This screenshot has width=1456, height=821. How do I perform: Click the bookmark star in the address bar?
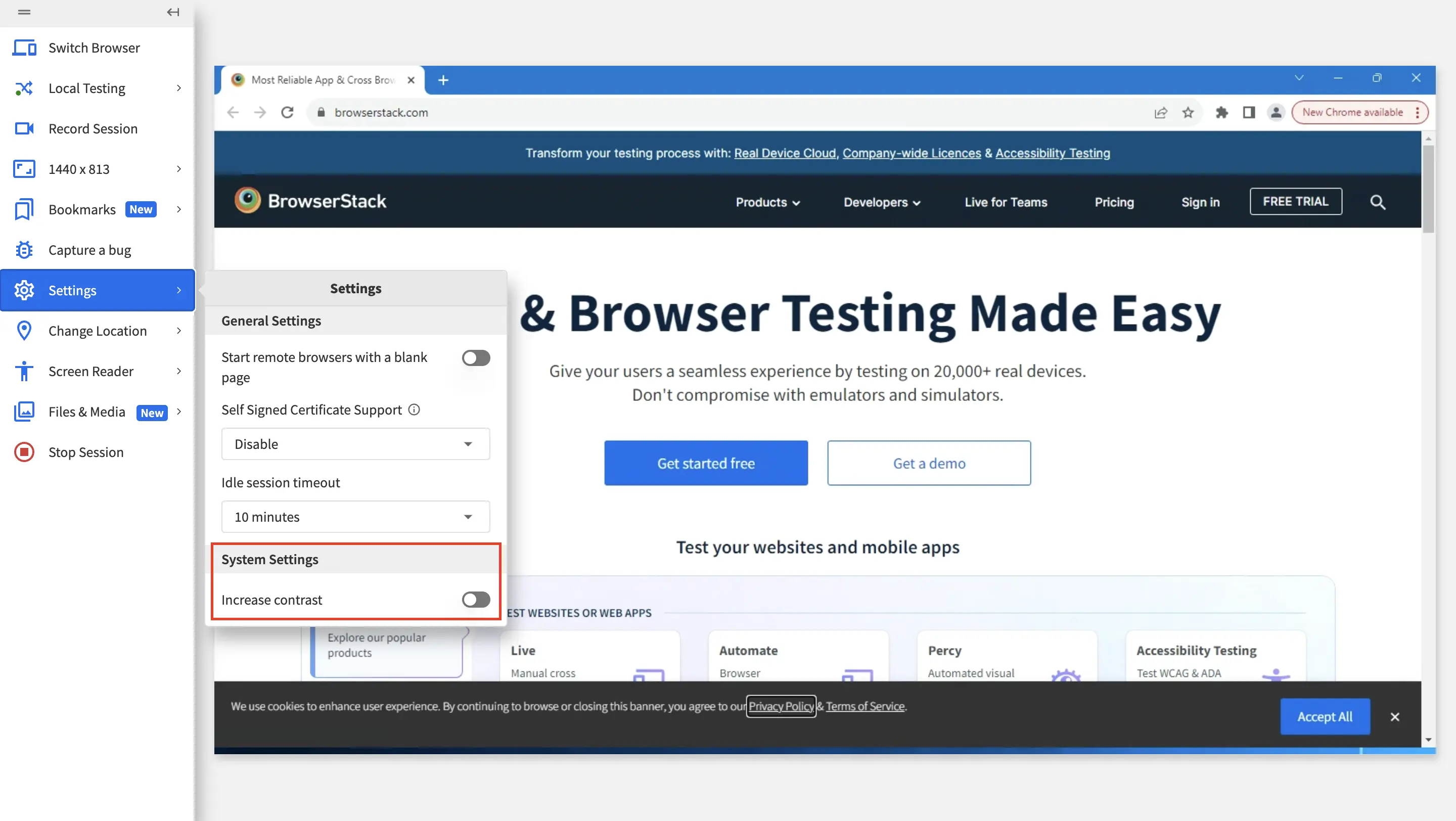pyautogui.click(x=1188, y=112)
